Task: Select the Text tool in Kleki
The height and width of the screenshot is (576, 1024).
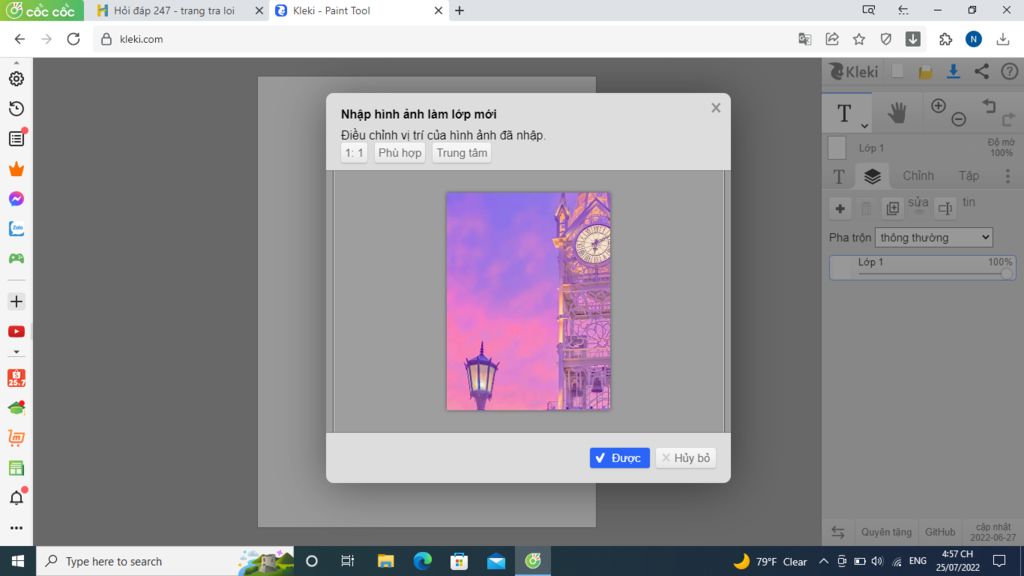Action: click(x=844, y=113)
